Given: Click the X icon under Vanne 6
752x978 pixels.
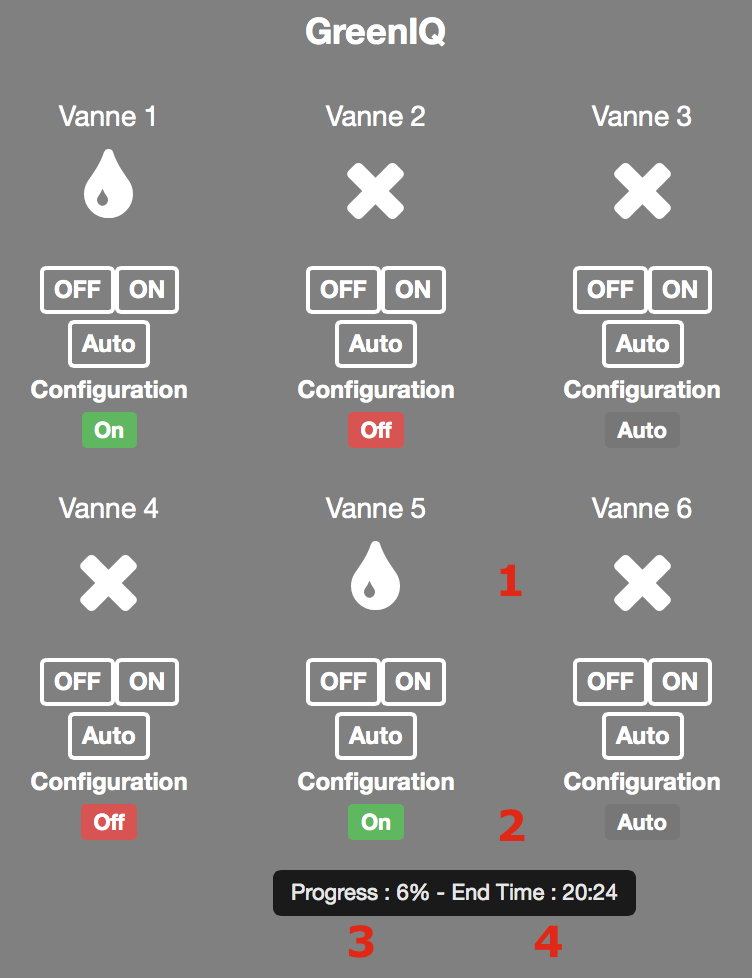Looking at the screenshot, I should [642, 583].
